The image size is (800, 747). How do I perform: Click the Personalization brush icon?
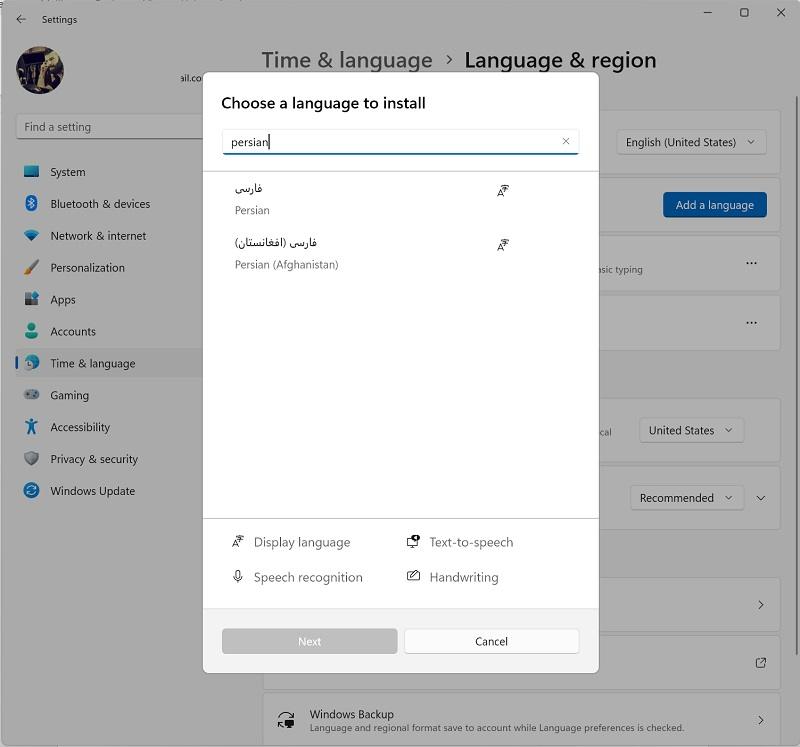click(32, 268)
